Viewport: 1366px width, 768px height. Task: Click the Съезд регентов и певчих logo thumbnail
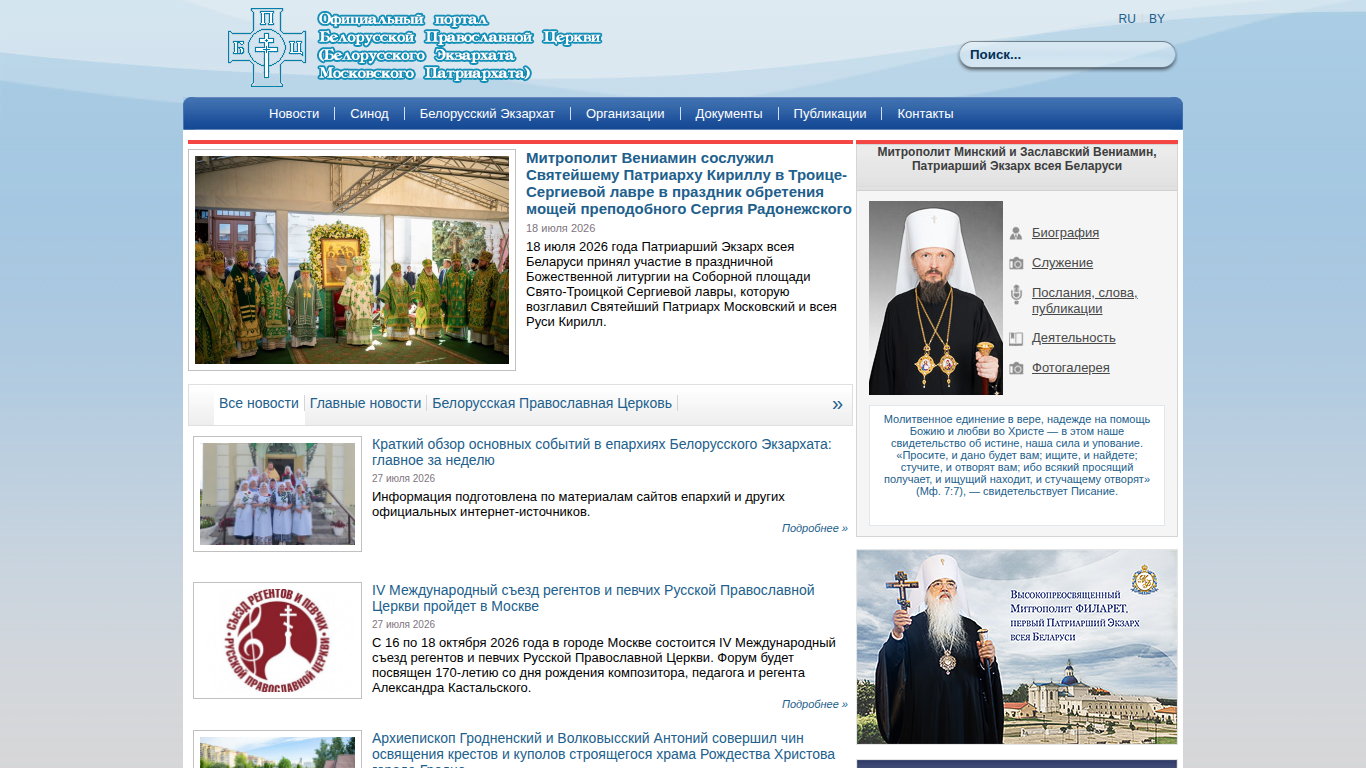[278, 641]
